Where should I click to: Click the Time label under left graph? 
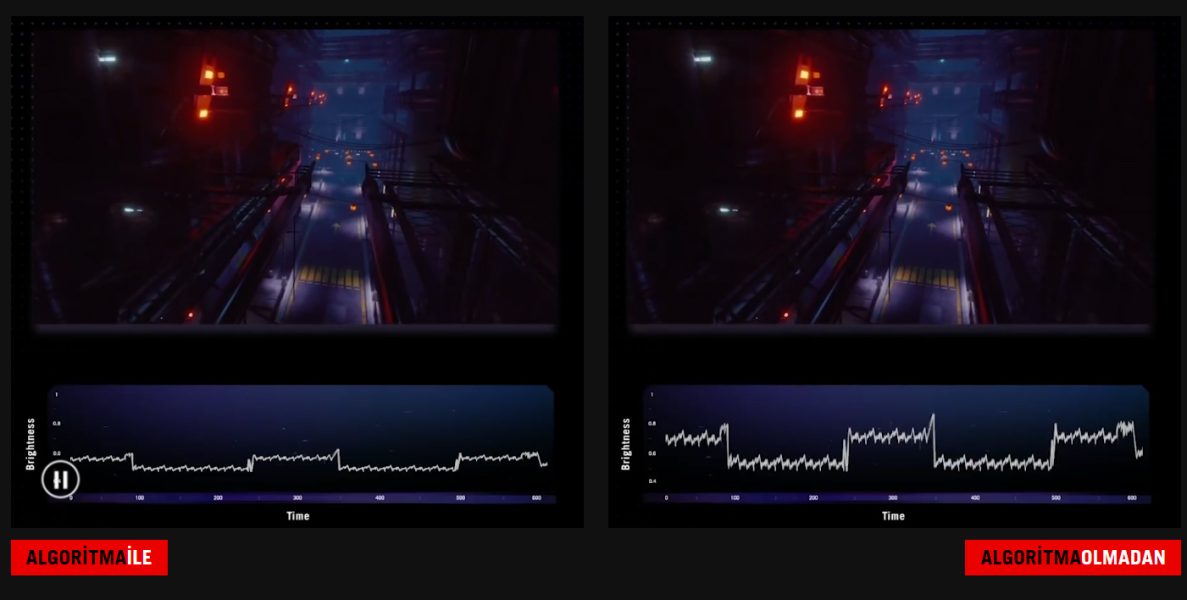click(298, 516)
